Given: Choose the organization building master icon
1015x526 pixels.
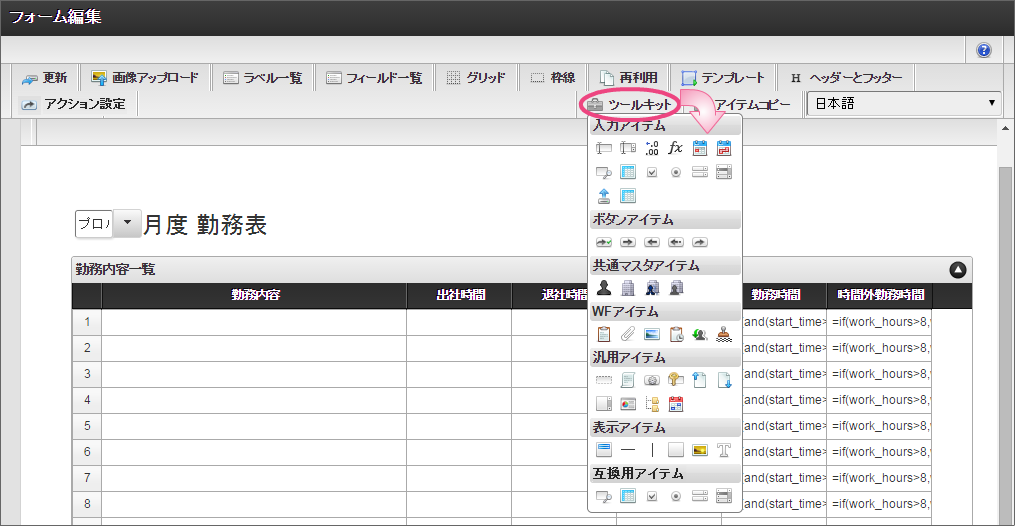Looking at the screenshot, I should tap(627, 288).
